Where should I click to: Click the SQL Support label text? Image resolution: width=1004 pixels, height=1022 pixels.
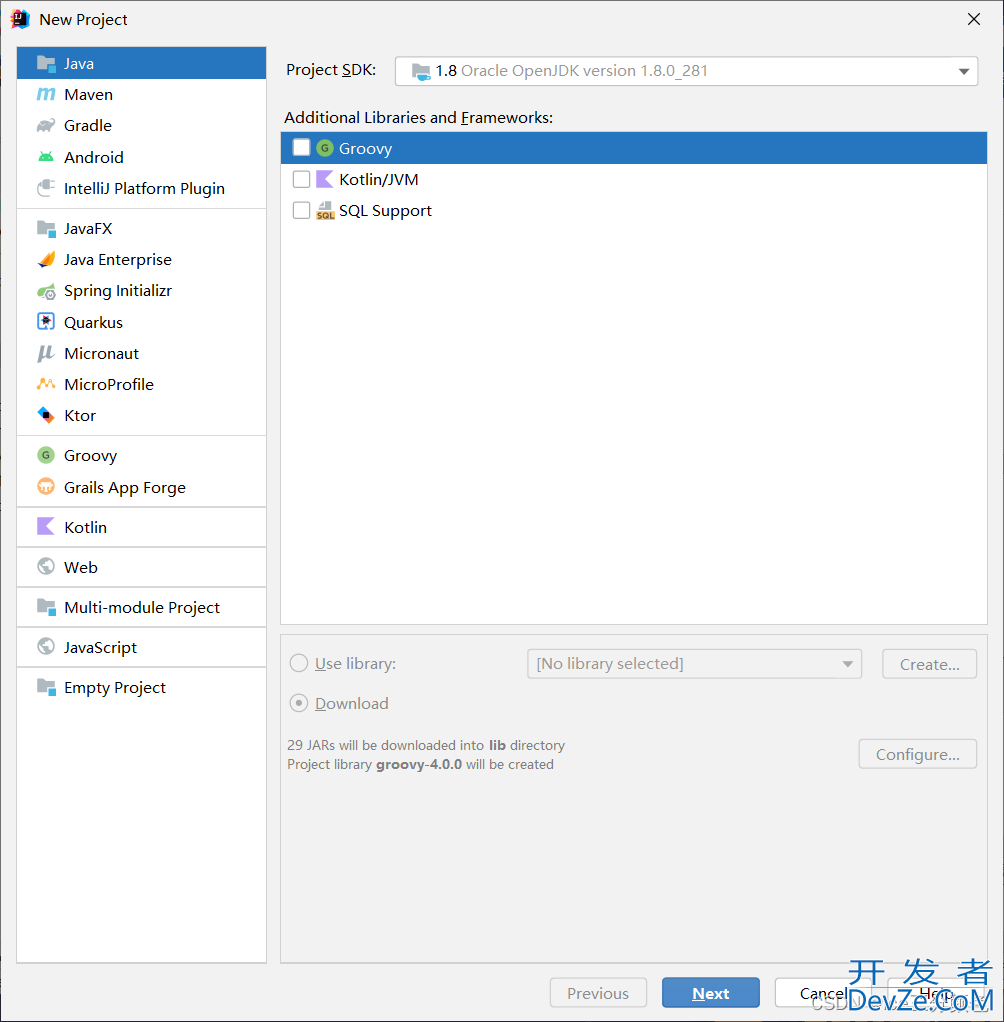coord(385,211)
